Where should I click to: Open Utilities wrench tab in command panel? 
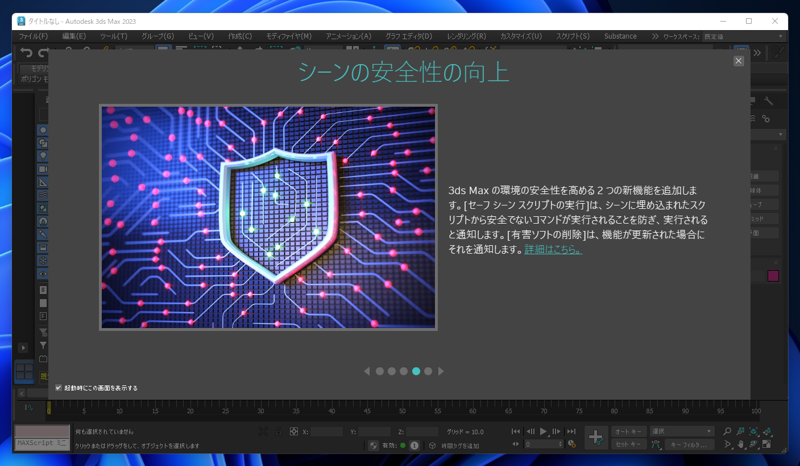coord(769,102)
